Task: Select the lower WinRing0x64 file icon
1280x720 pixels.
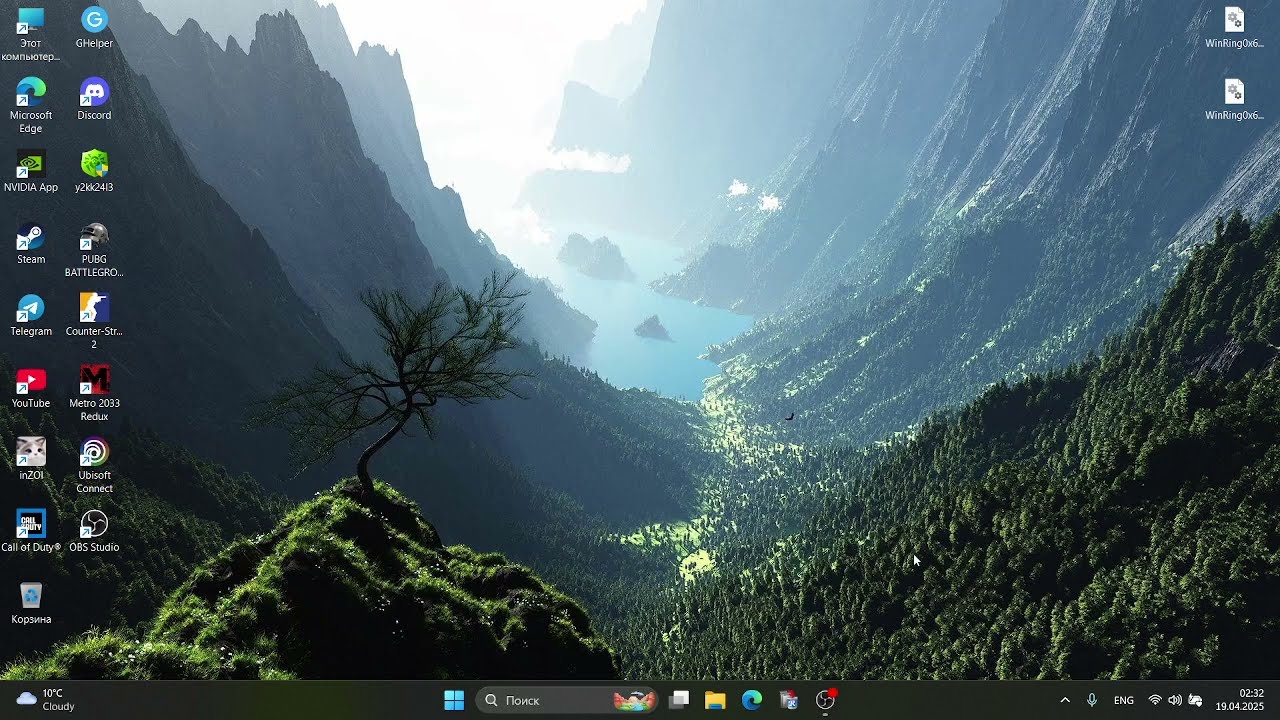Action: point(1235,99)
